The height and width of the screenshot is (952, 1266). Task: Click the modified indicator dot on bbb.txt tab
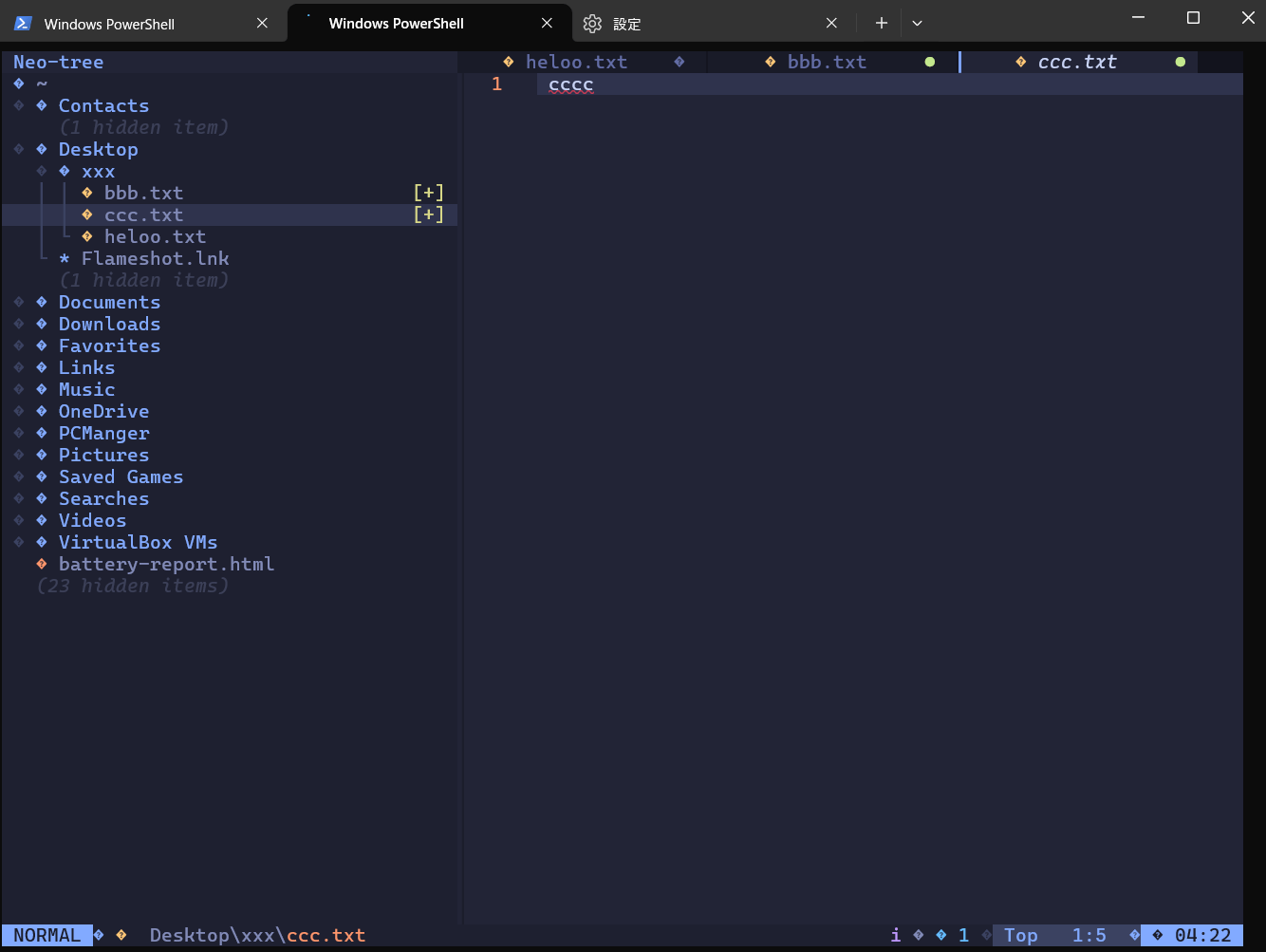click(x=930, y=62)
